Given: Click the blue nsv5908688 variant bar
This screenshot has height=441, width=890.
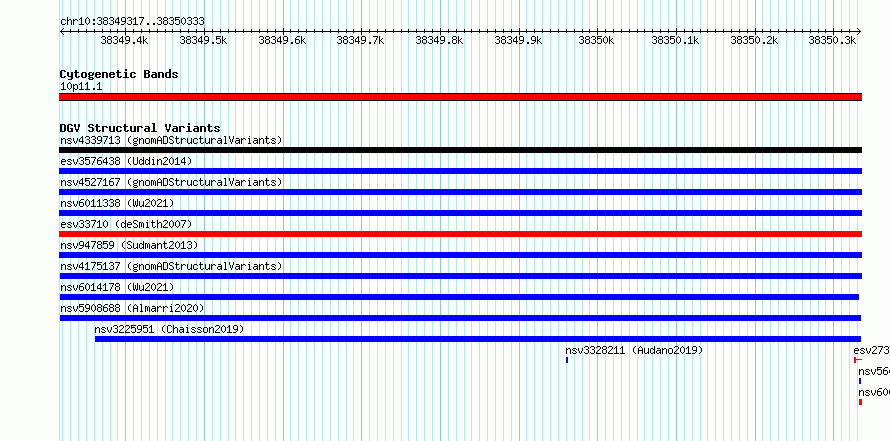Looking at the screenshot, I should click(460, 318).
